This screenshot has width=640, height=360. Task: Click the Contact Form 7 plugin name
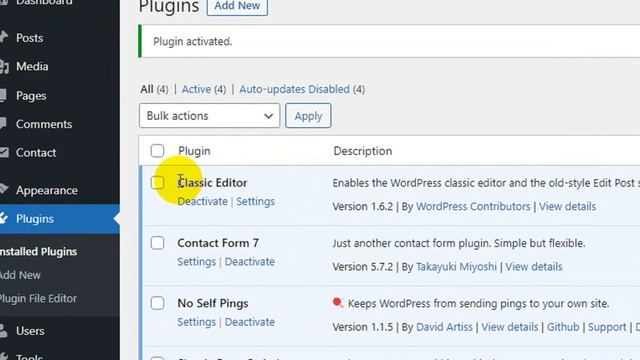coord(218,243)
